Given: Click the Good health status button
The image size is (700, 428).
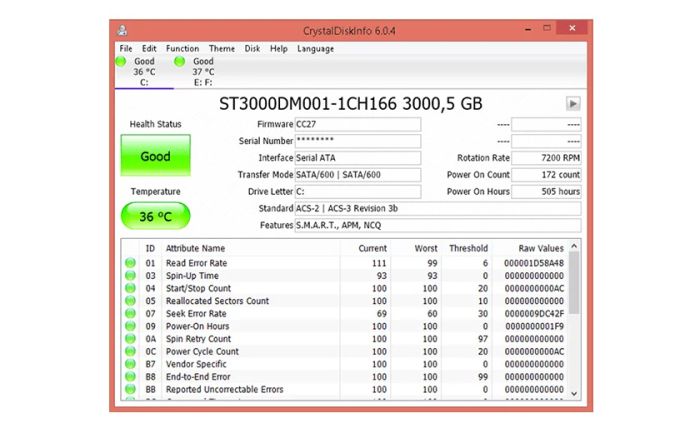Looking at the screenshot, I should point(155,155).
